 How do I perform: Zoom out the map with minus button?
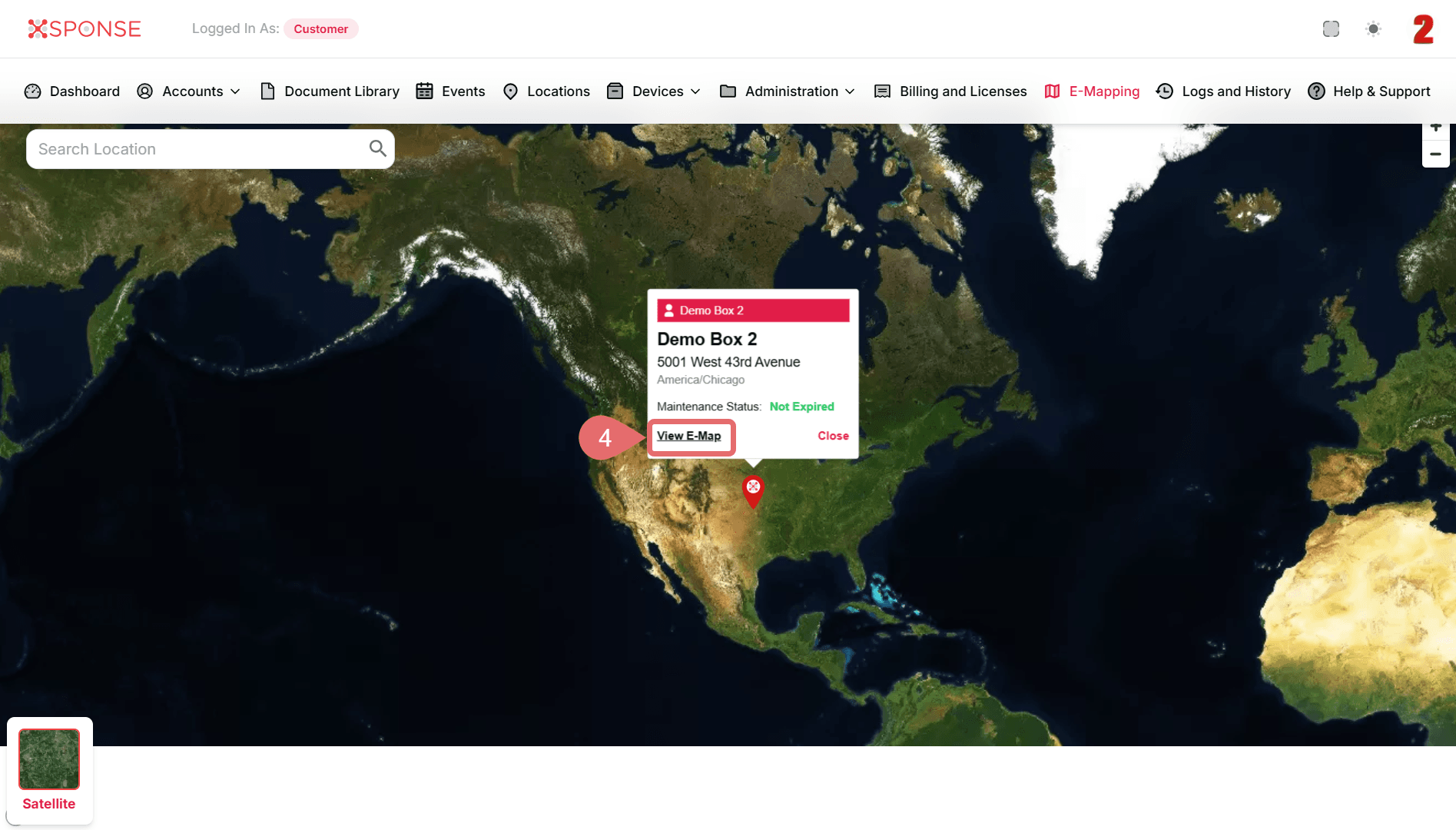pos(1435,154)
